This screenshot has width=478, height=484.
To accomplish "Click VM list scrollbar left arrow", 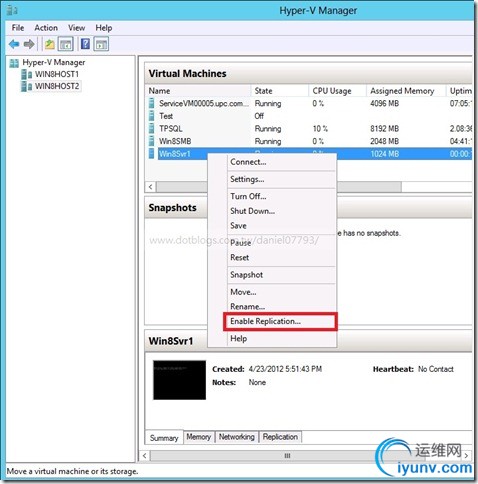I will [151, 187].
